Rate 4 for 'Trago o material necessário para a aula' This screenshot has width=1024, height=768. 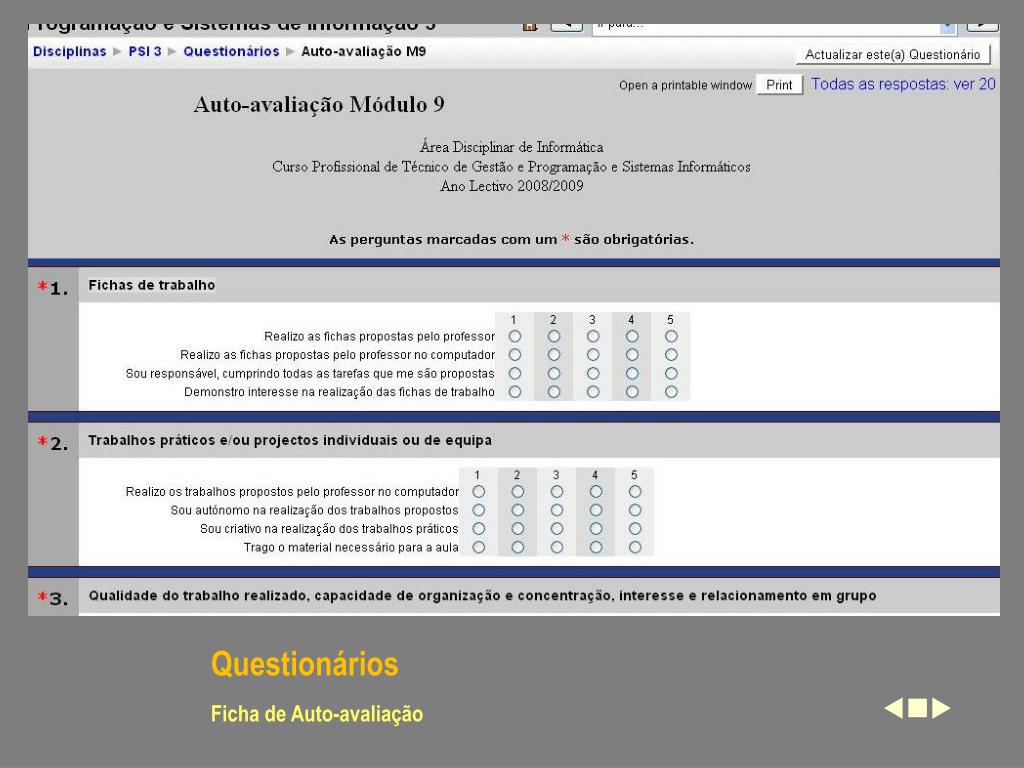(596, 547)
